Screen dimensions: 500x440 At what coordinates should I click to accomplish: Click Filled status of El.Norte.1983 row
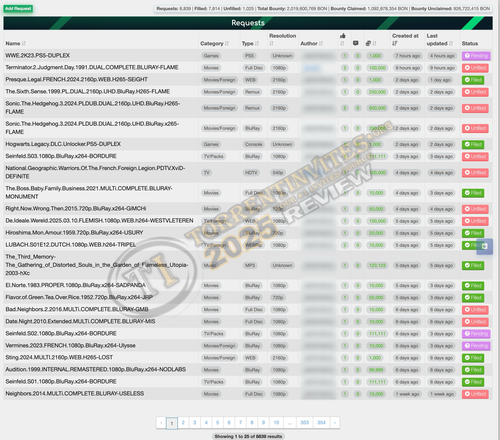pos(473,286)
